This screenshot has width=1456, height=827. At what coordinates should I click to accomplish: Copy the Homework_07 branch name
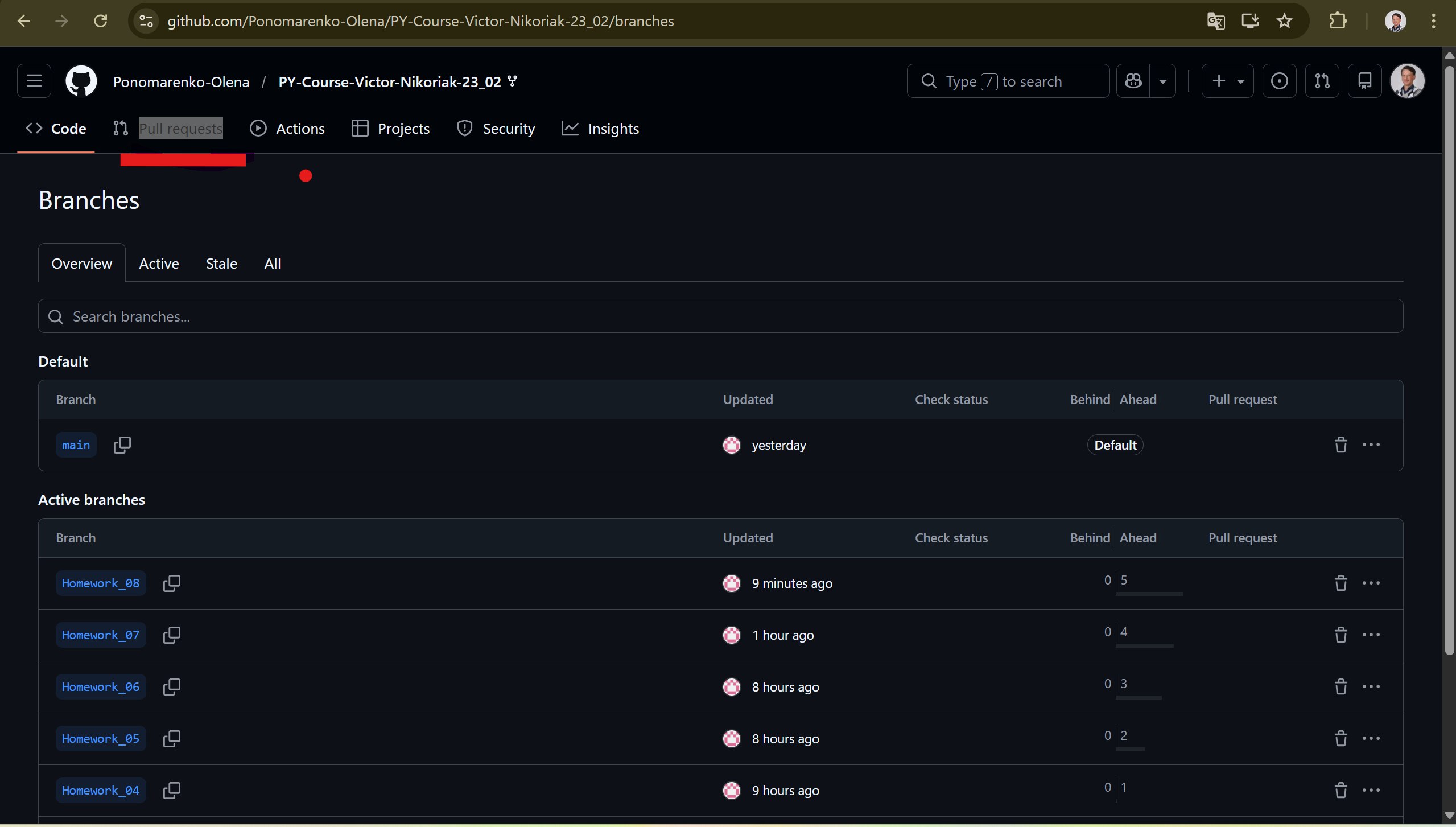[x=172, y=635]
